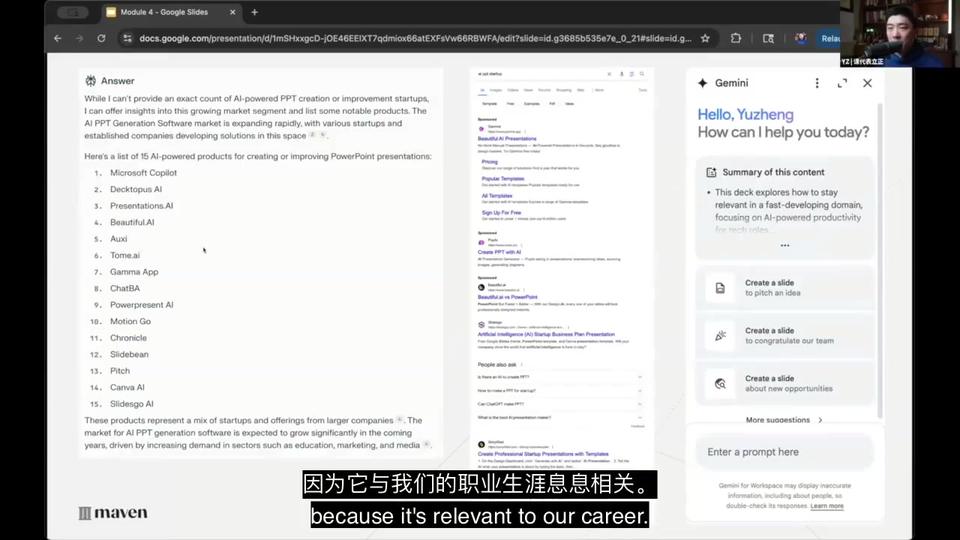The width and height of the screenshot is (960, 540).
Task: Open Create PPT with AI result
Action: 499,252
